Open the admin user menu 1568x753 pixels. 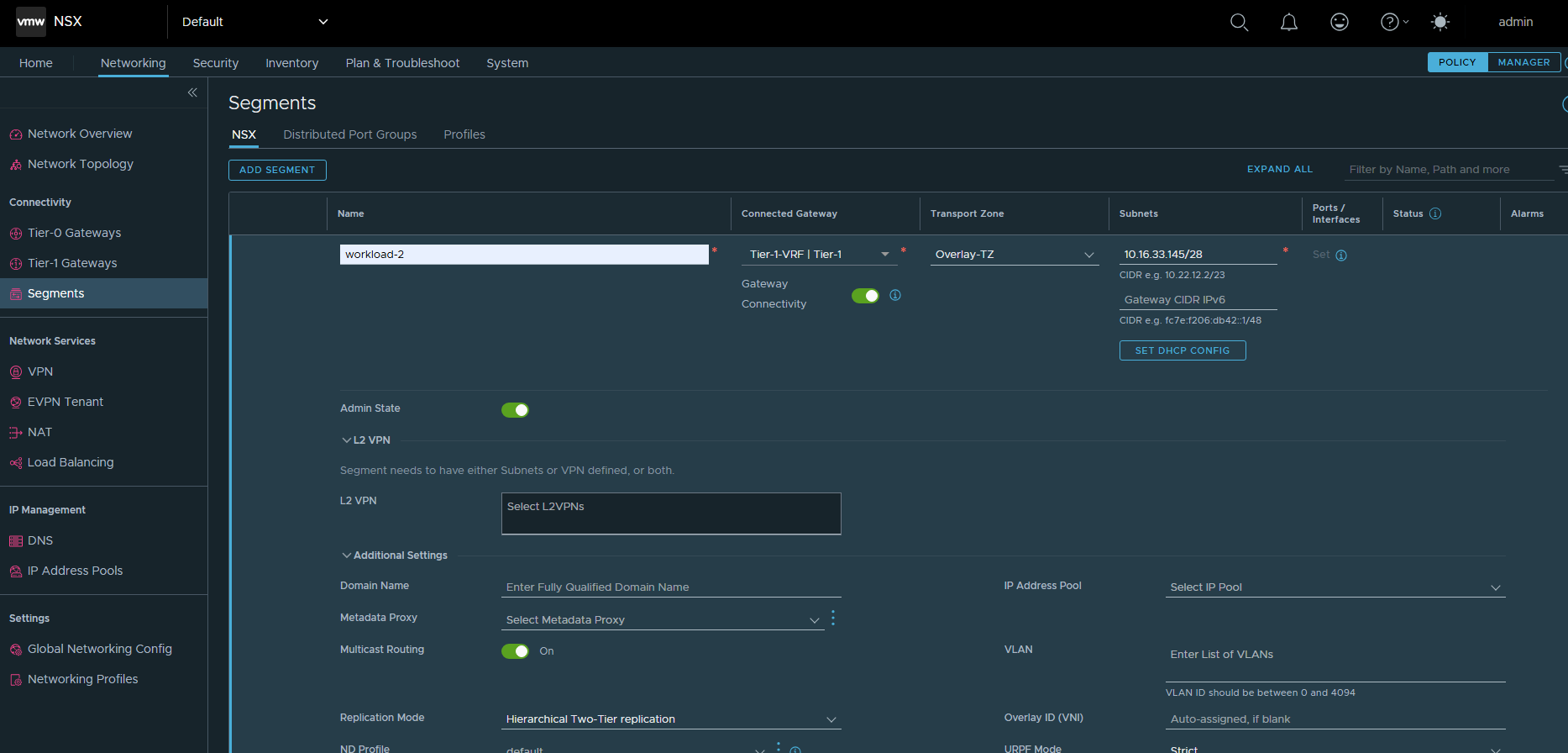pyautogui.click(x=1516, y=22)
